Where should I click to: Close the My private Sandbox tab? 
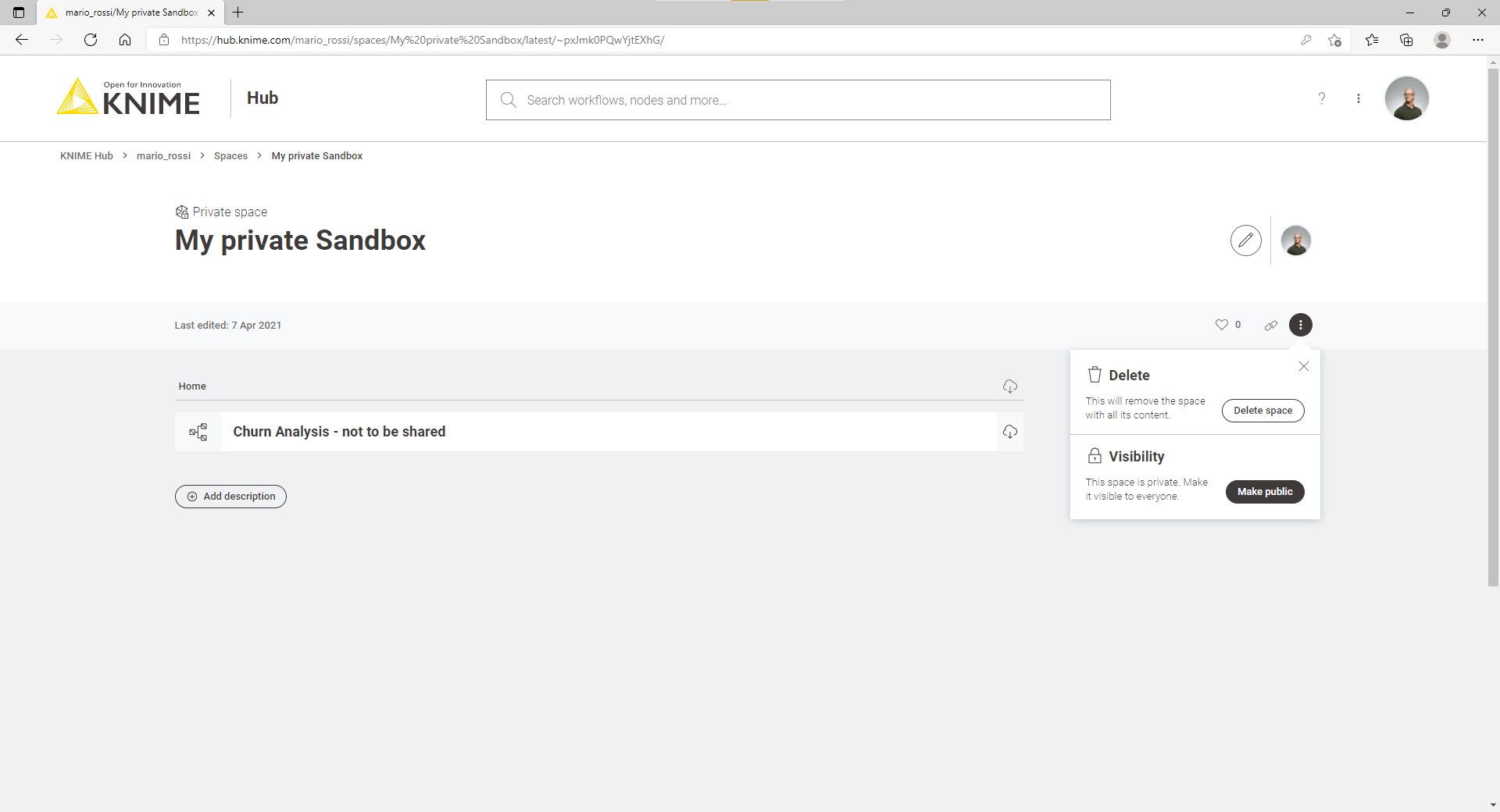tap(211, 12)
